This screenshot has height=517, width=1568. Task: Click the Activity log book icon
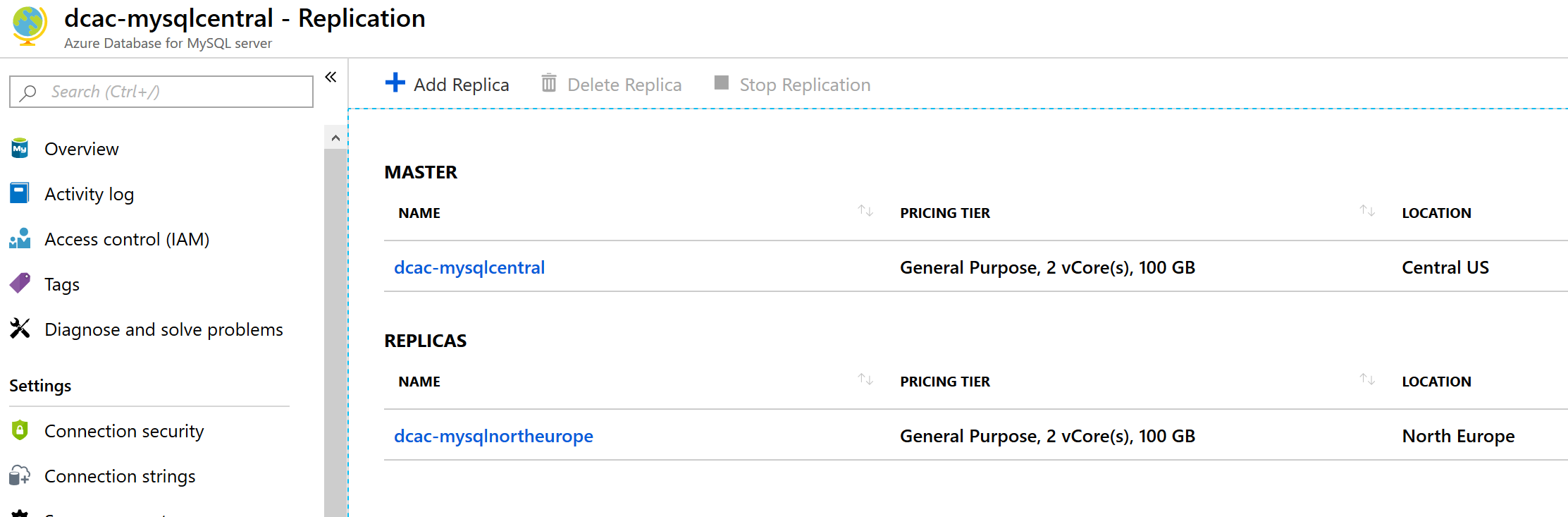click(x=20, y=193)
